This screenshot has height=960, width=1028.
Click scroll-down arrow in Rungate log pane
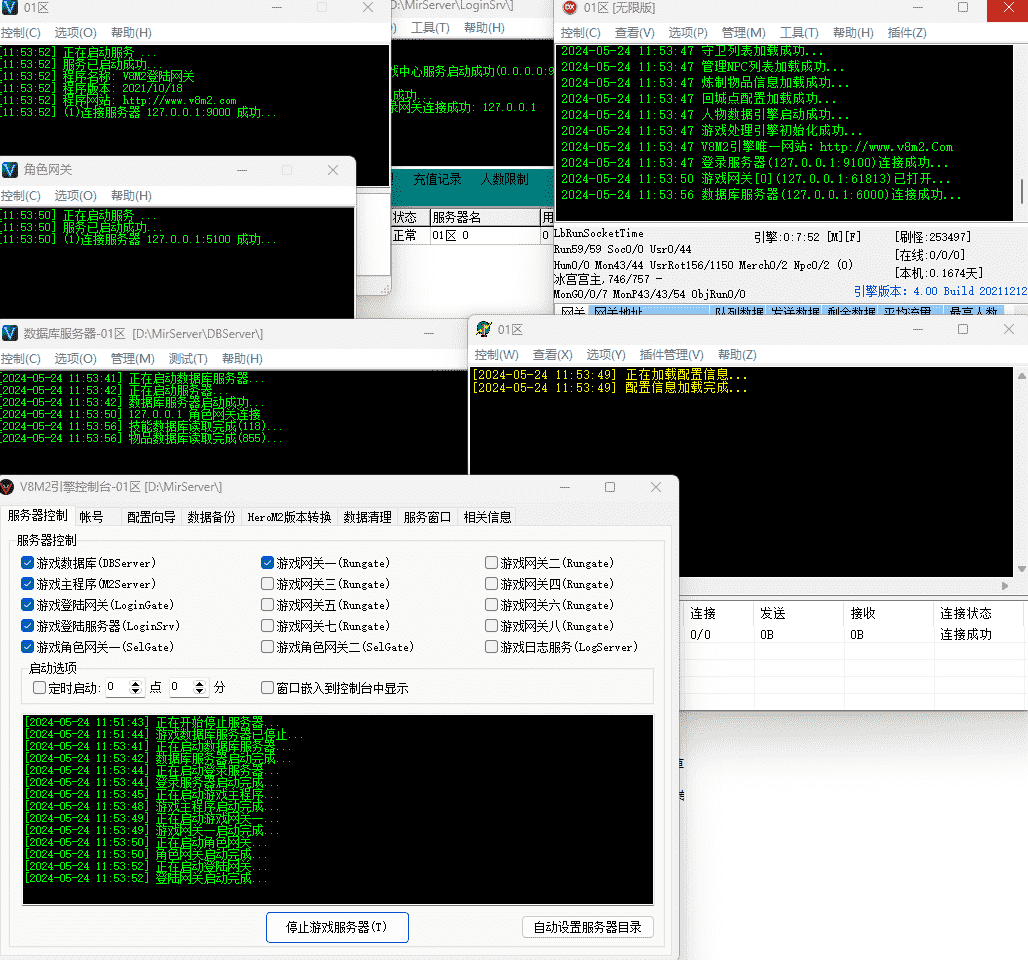coord(1021,569)
